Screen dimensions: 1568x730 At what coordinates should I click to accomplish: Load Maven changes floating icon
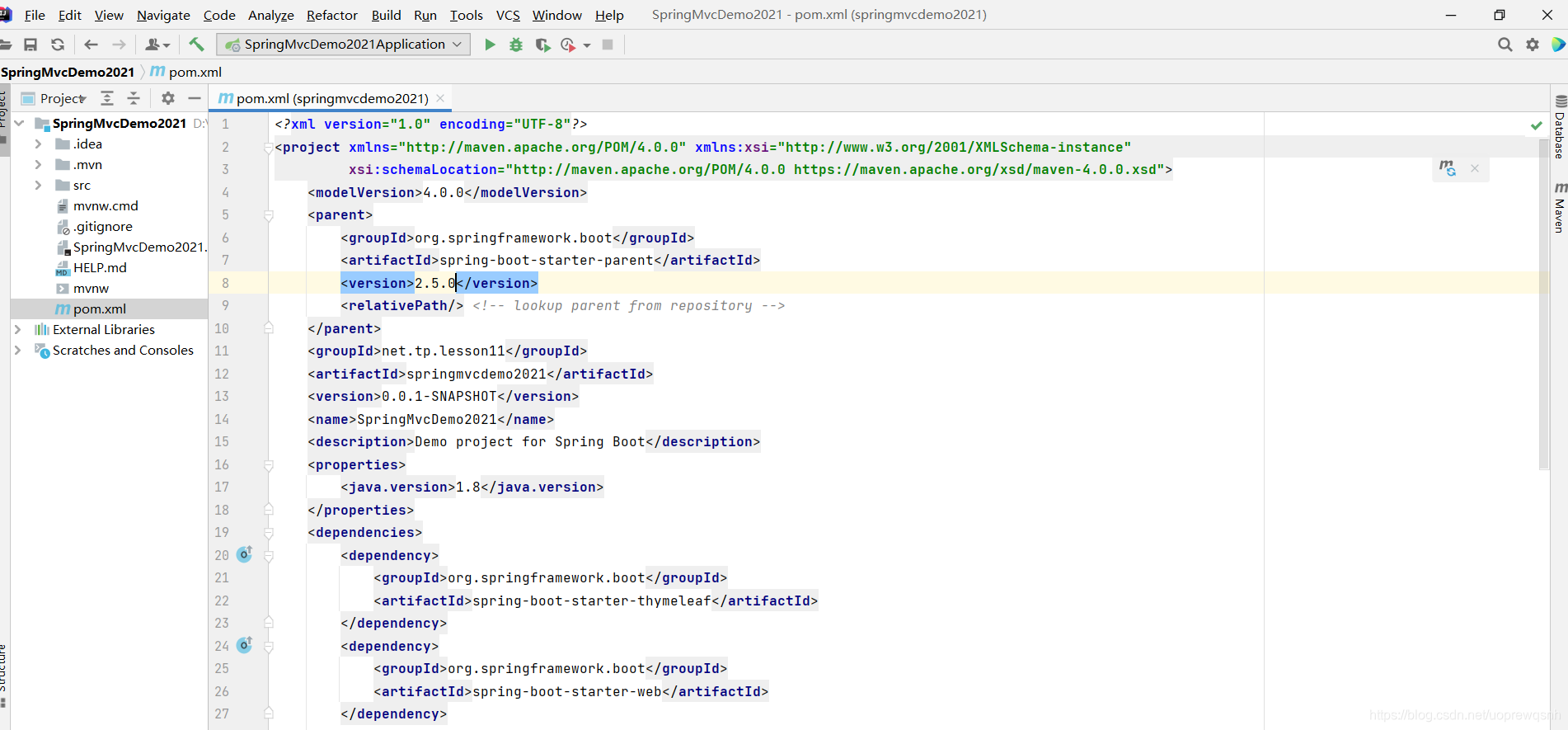coord(1448,168)
